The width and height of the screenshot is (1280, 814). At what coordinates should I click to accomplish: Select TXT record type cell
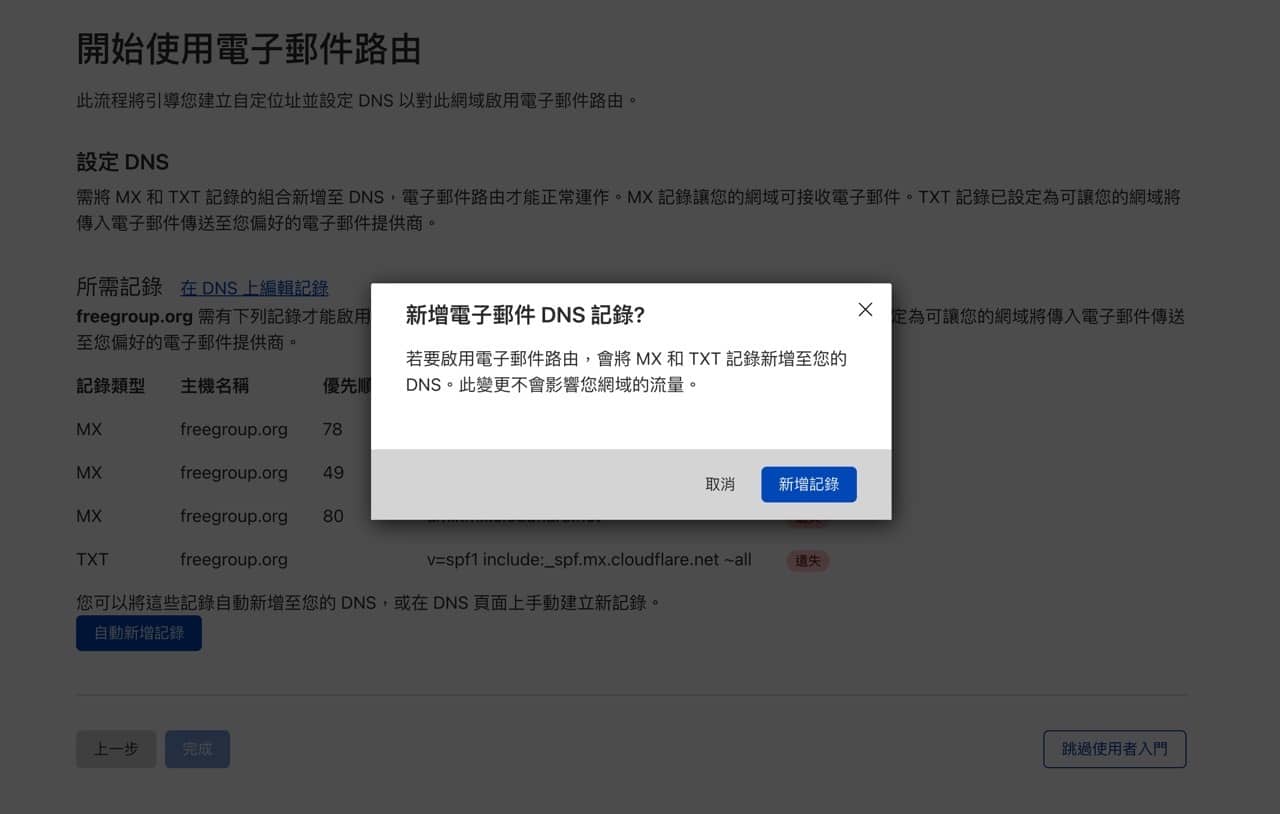point(92,560)
